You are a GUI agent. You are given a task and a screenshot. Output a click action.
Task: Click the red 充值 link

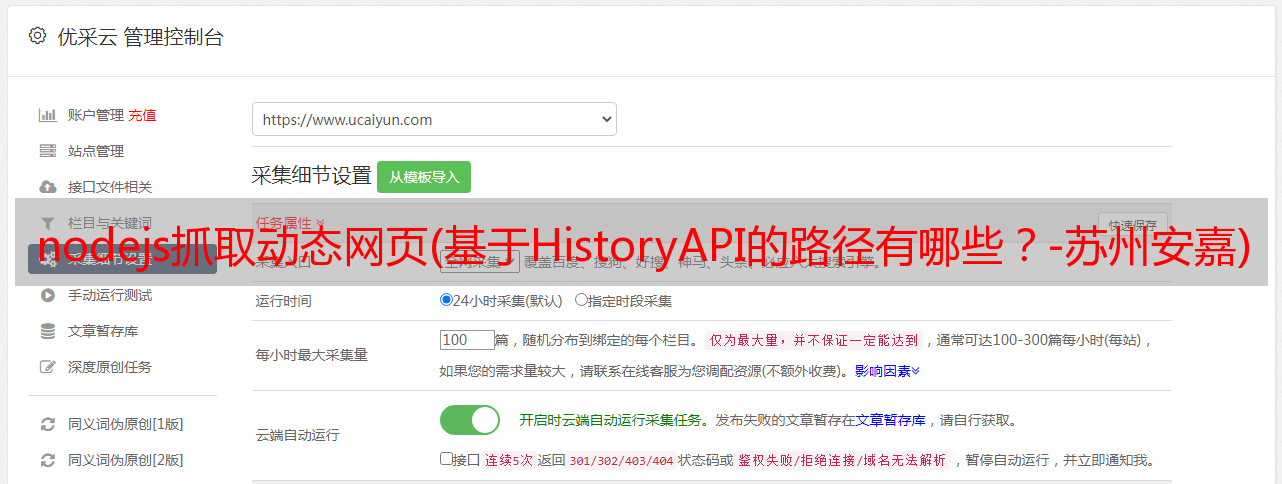tap(142, 115)
